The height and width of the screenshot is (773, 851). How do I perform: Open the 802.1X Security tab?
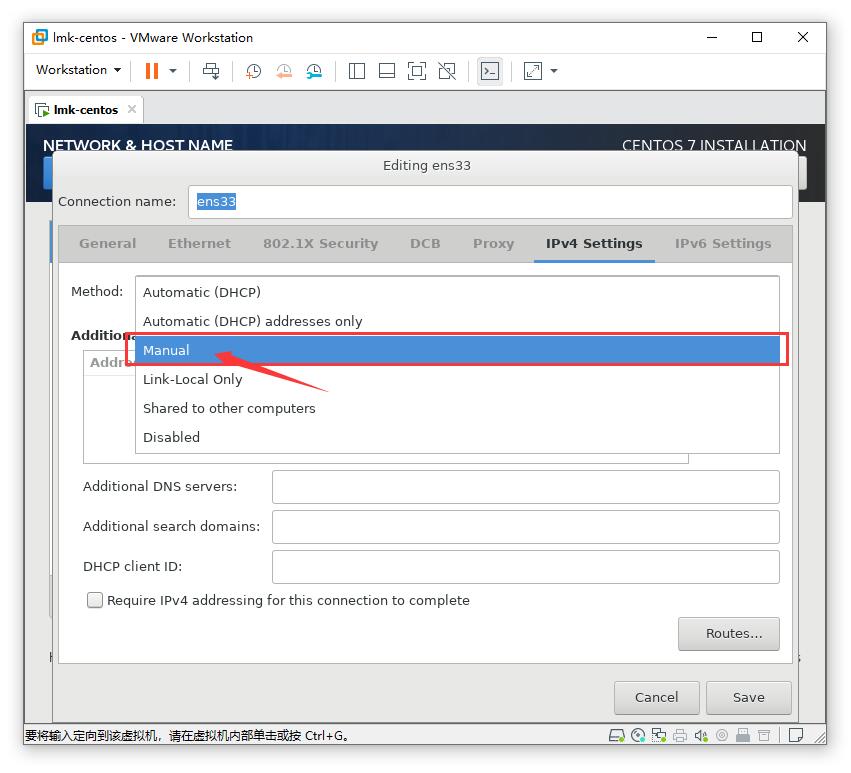coord(320,243)
